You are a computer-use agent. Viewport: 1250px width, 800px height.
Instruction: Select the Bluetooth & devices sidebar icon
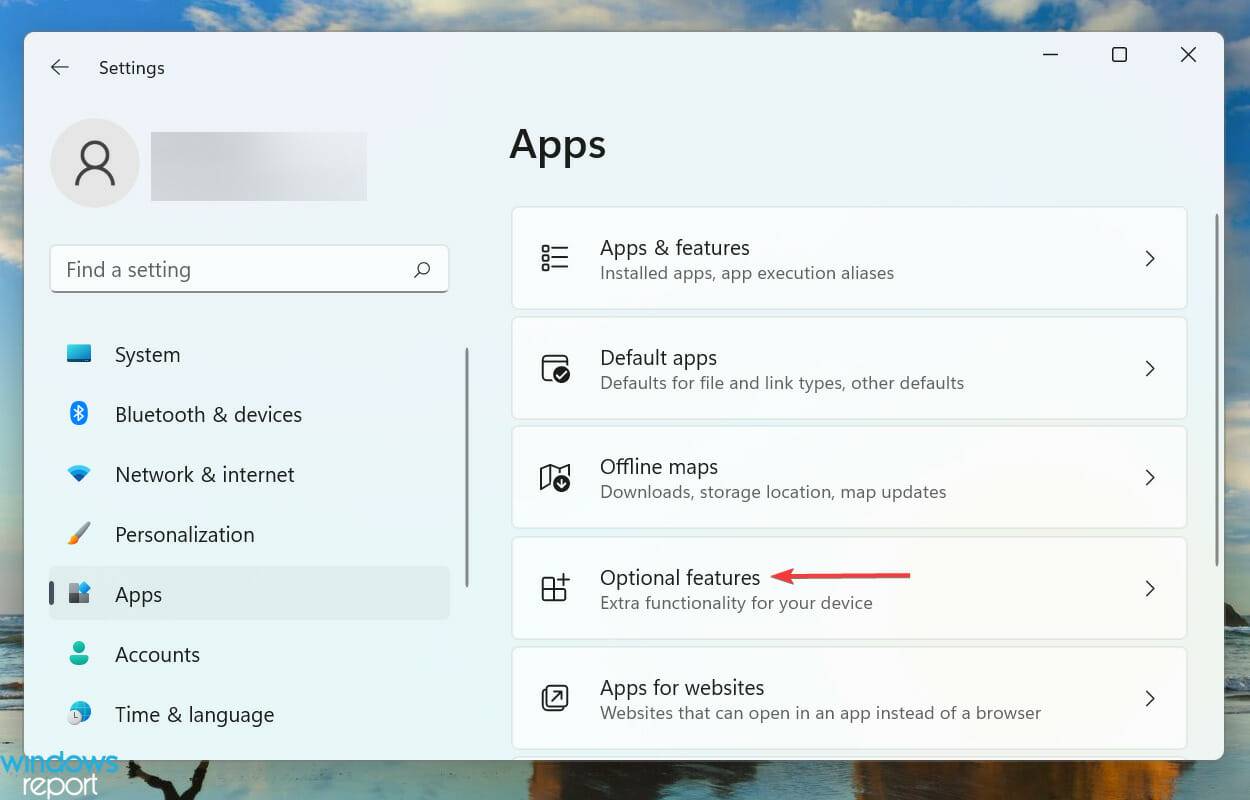point(81,414)
